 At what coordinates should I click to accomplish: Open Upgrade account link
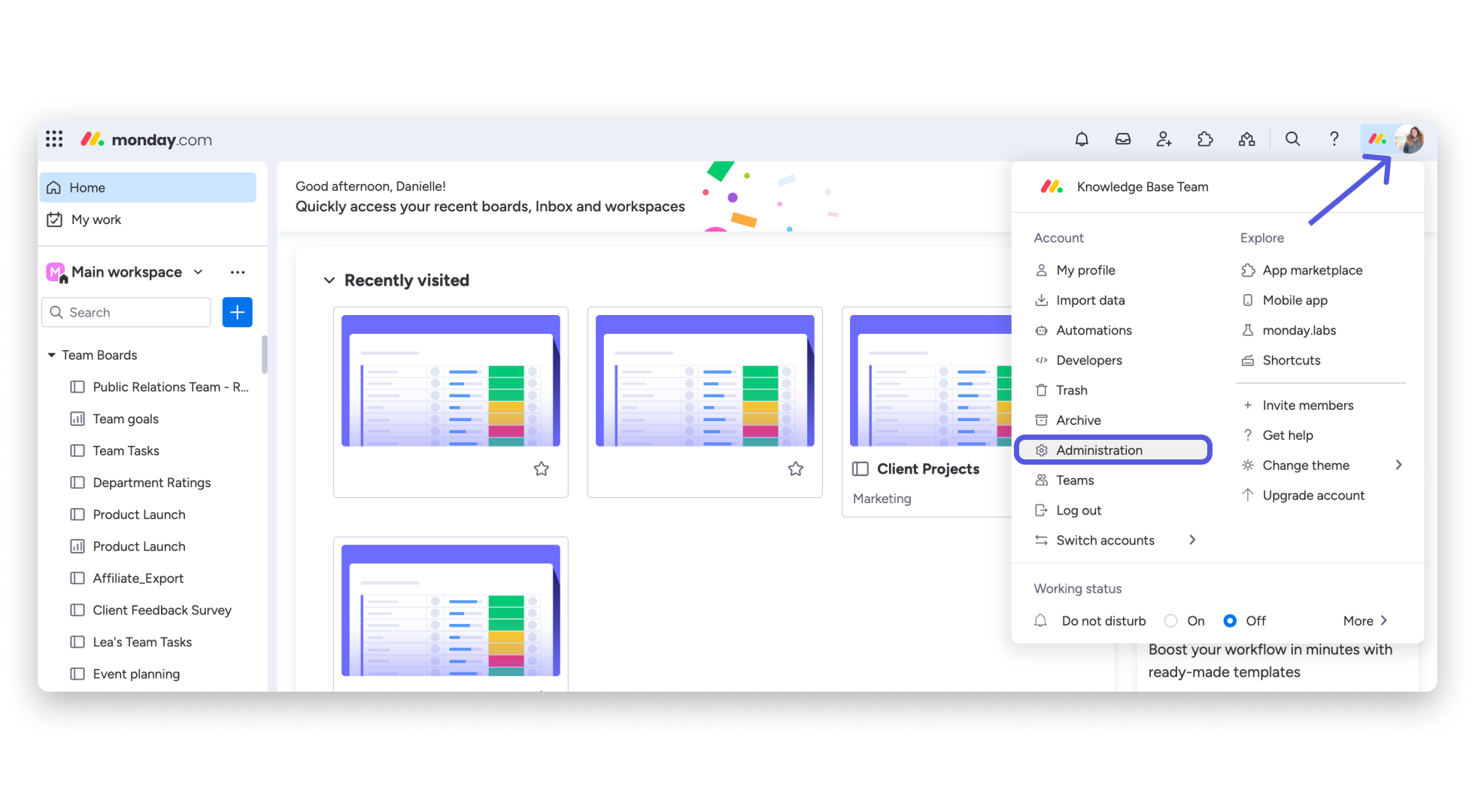coord(1313,495)
